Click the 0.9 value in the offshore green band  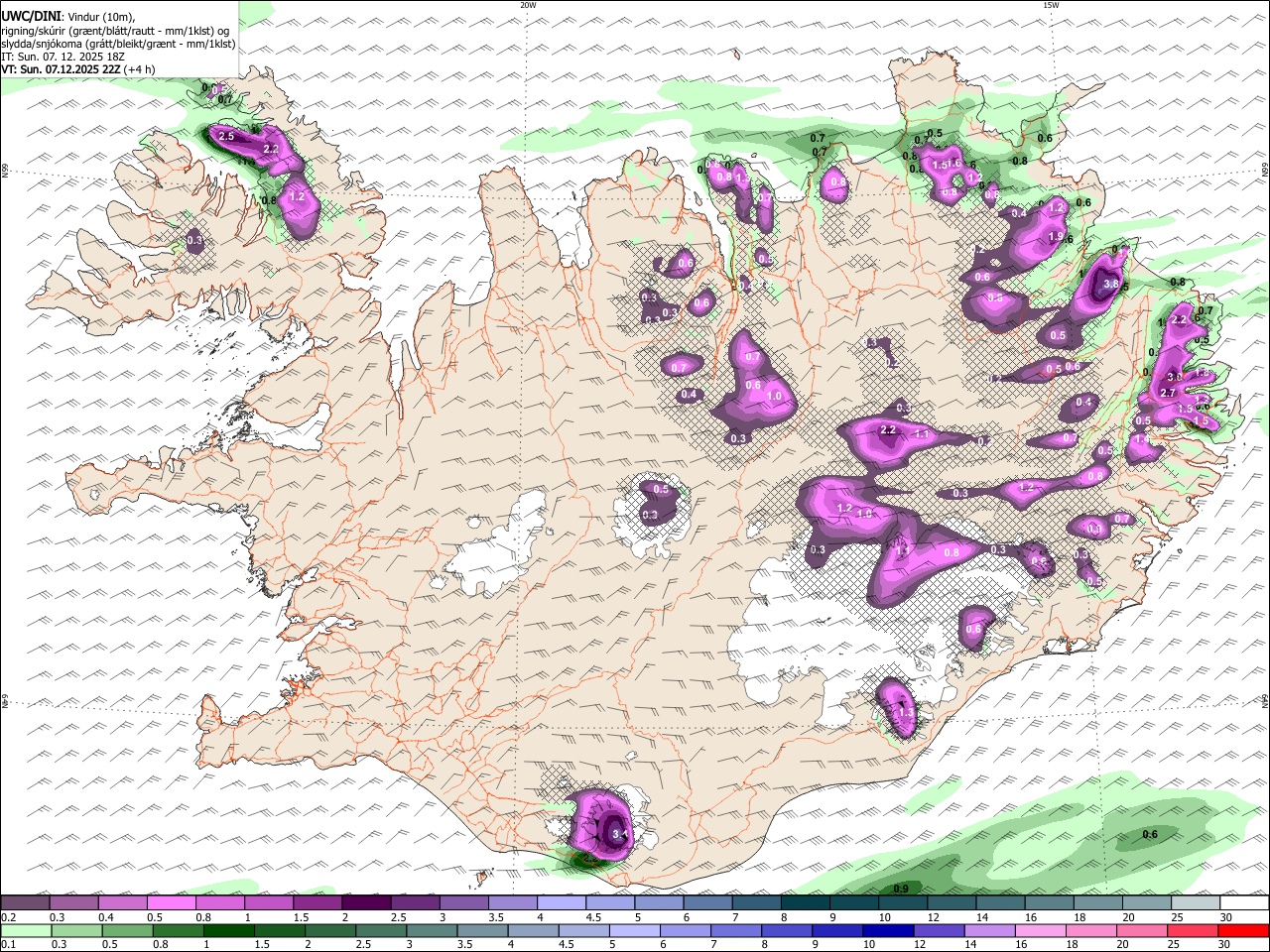click(x=902, y=888)
